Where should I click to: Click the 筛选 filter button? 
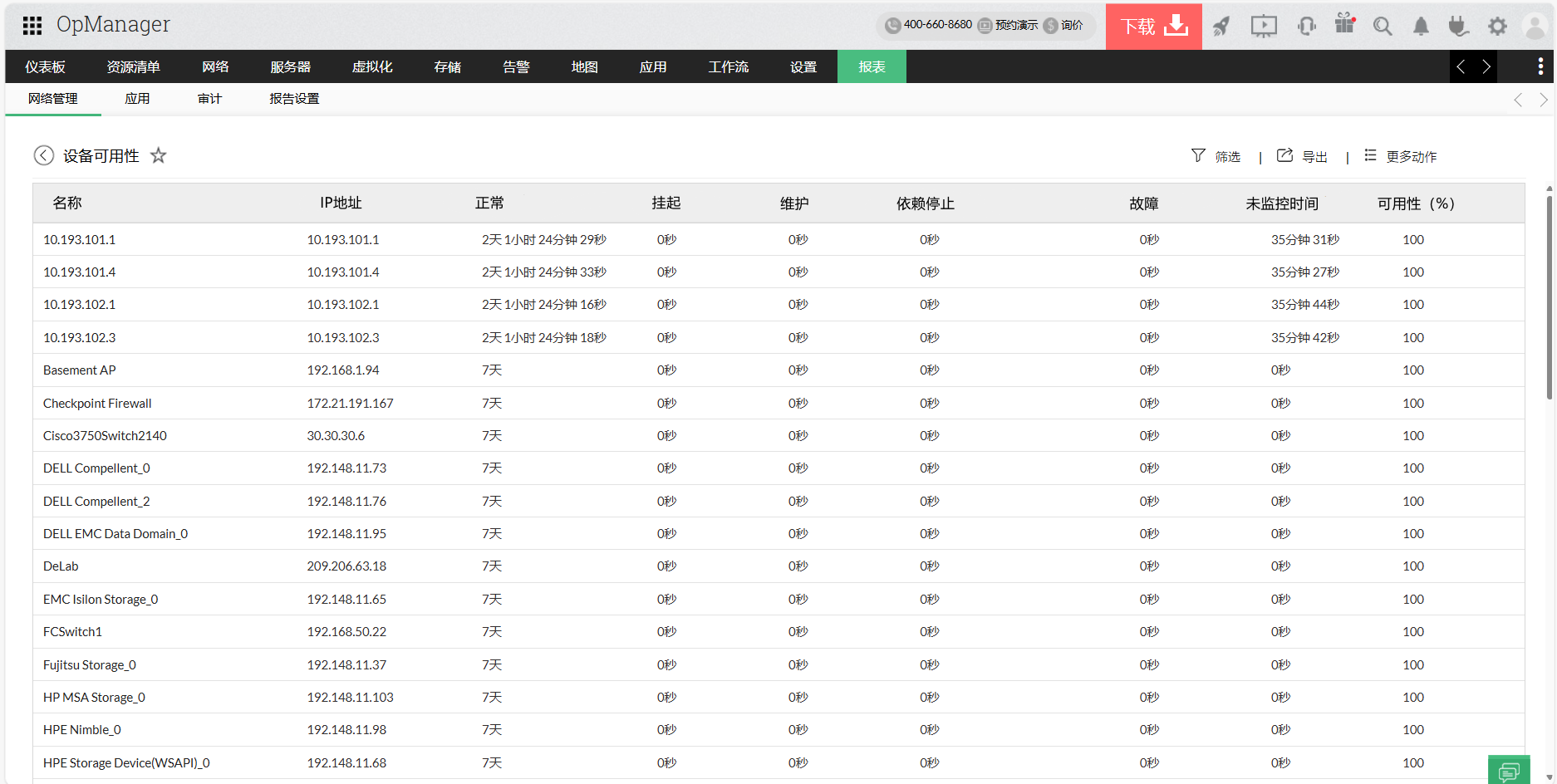click(1216, 156)
